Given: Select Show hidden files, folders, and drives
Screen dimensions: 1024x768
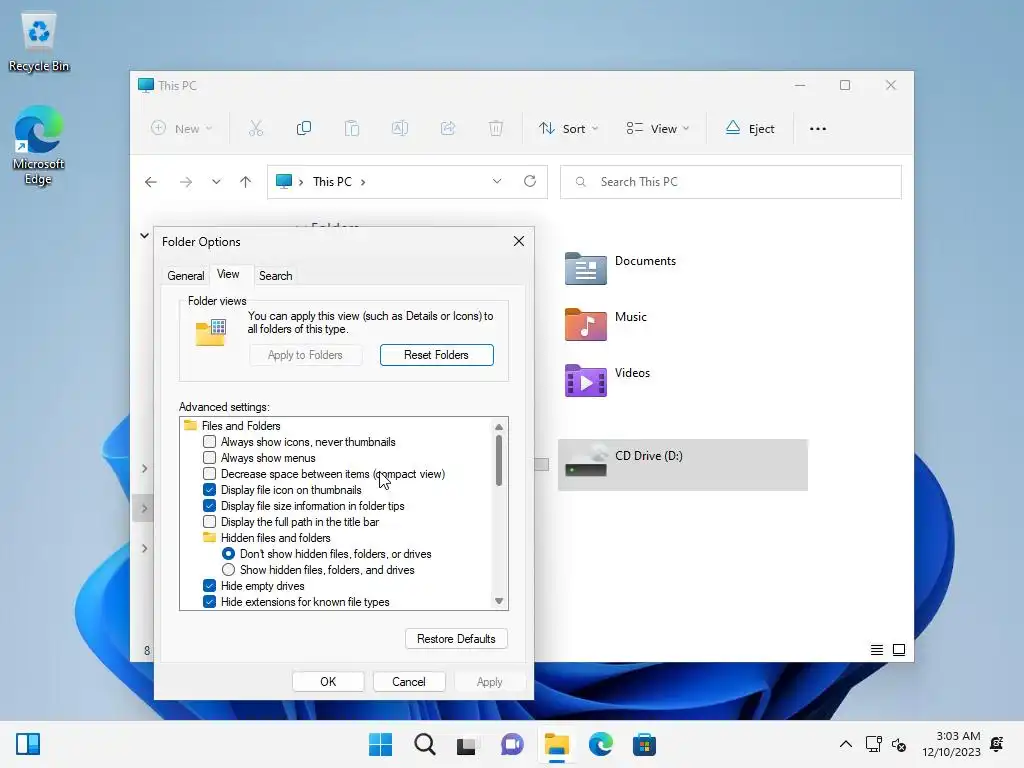Looking at the screenshot, I should click(229, 570).
